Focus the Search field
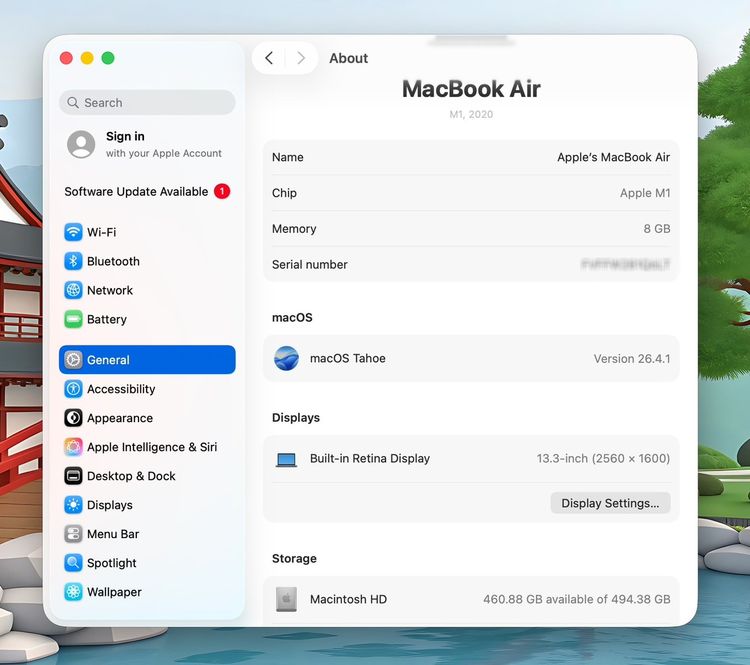The width and height of the screenshot is (750, 665). (147, 102)
